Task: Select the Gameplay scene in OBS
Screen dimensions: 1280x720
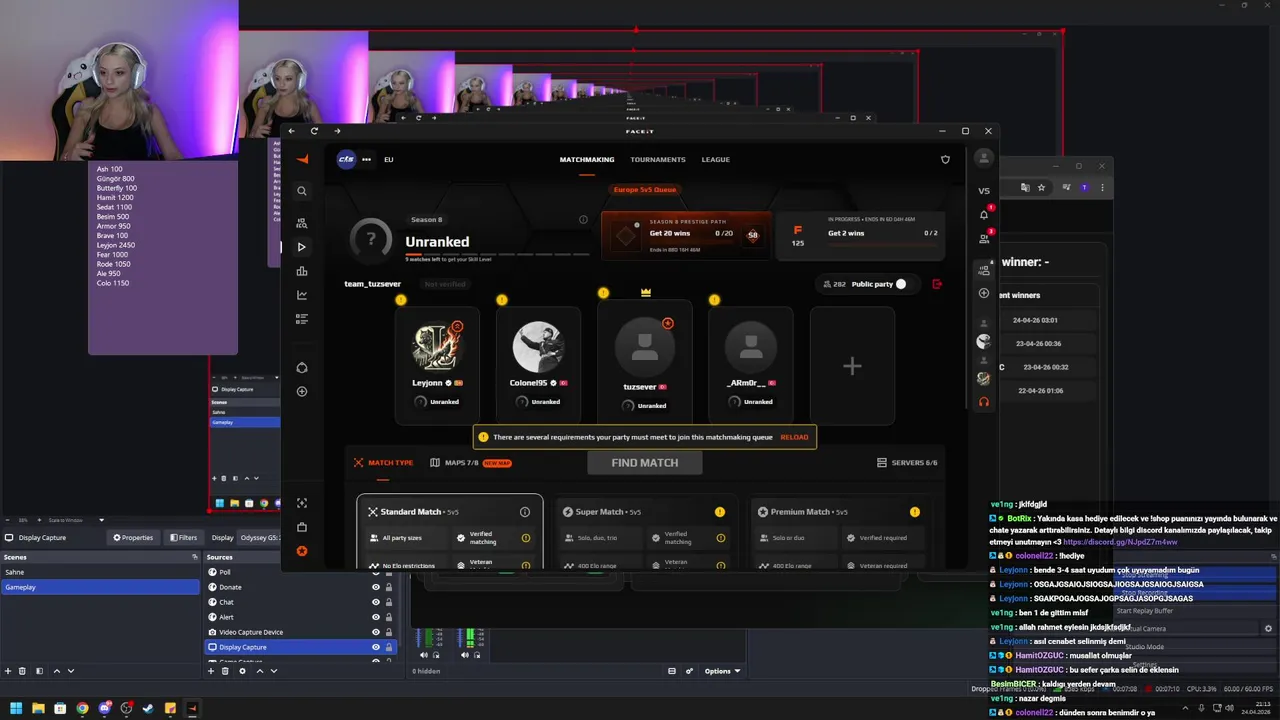Action: point(100,587)
